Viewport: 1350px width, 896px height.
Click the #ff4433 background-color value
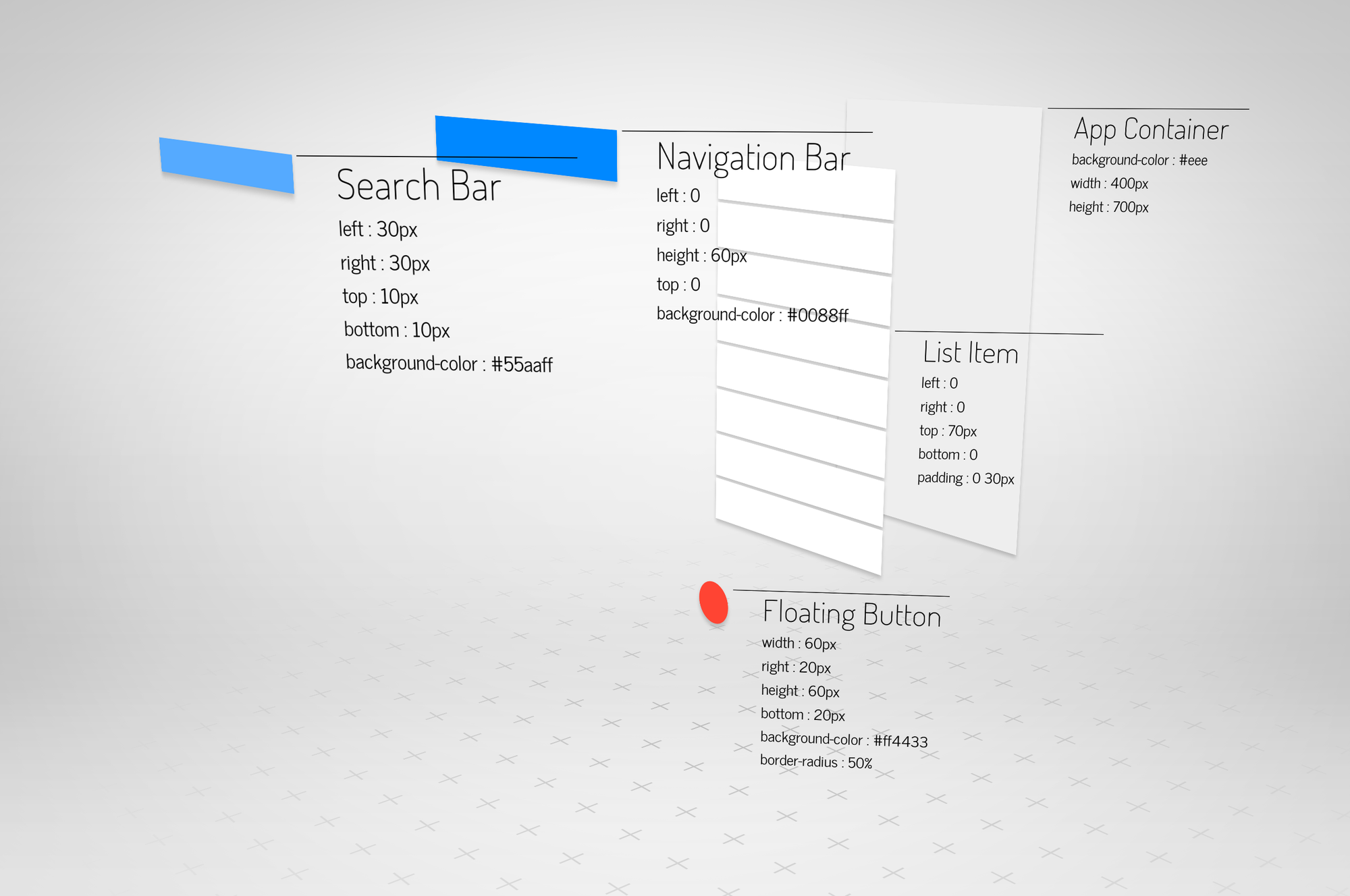pyautogui.click(x=900, y=741)
